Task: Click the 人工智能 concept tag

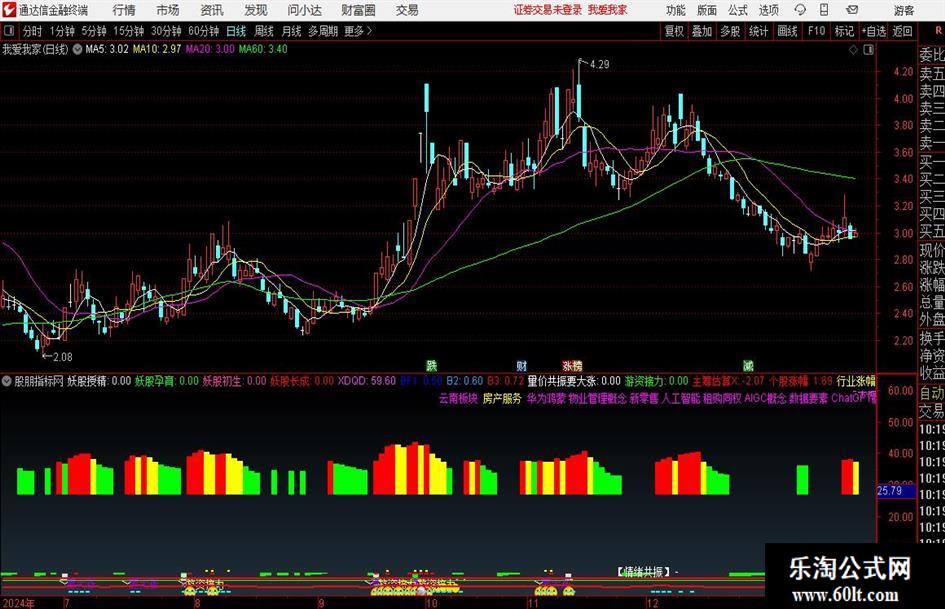Action: tap(680, 399)
